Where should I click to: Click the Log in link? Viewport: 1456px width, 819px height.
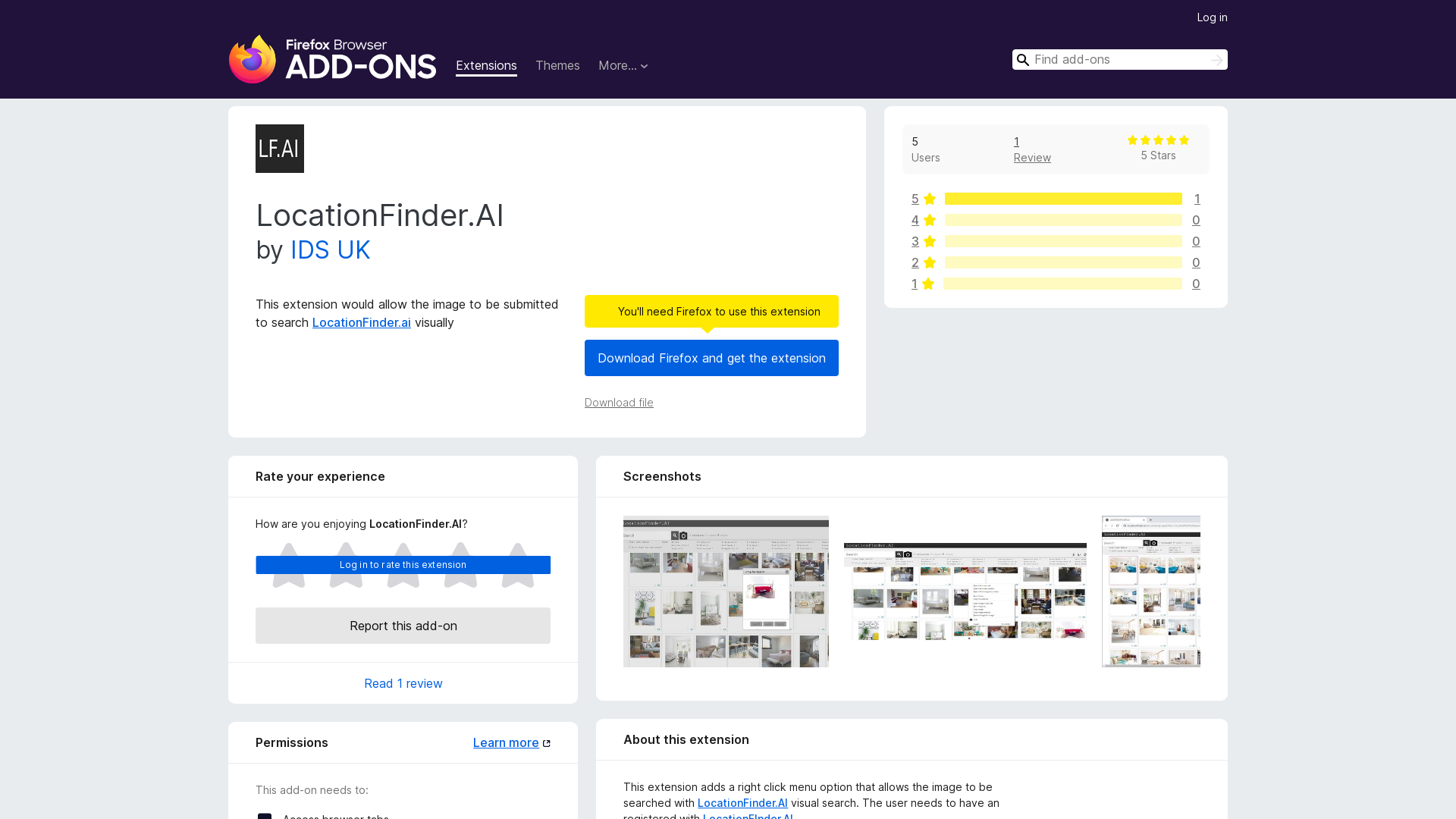pos(1212,17)
